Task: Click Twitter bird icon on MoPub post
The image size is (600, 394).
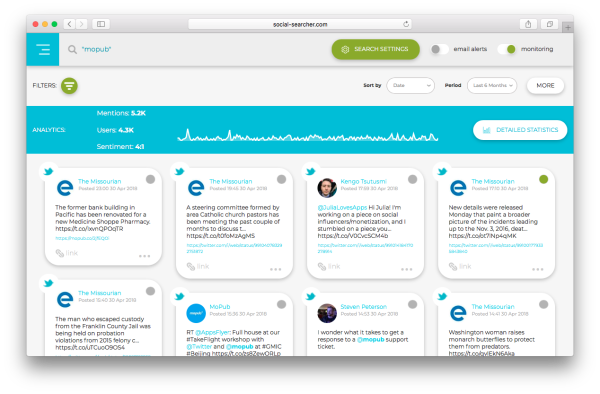Action: 179,296
